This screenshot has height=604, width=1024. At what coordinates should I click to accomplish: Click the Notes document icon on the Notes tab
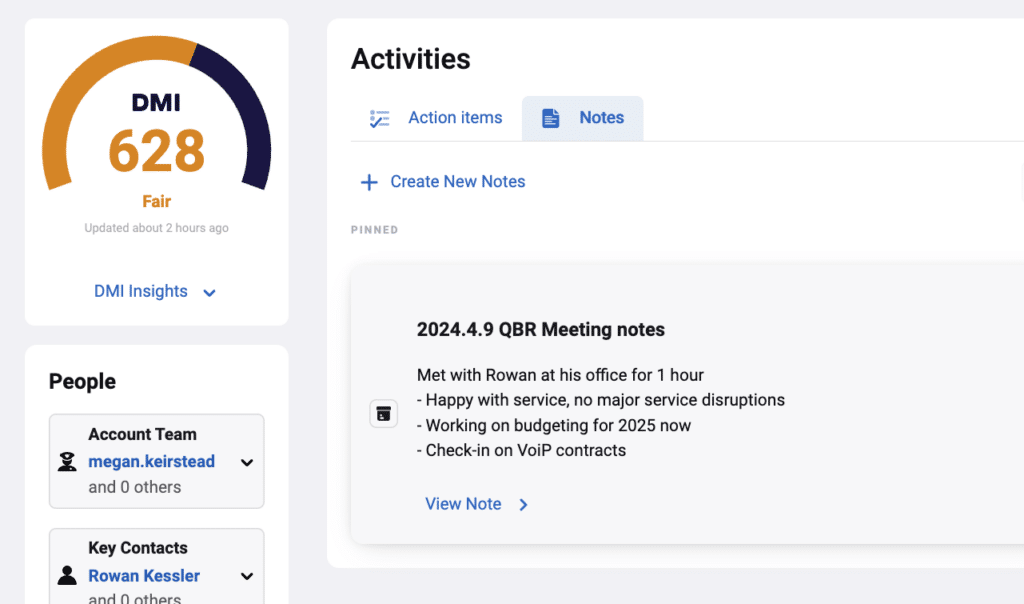point(550,118)
